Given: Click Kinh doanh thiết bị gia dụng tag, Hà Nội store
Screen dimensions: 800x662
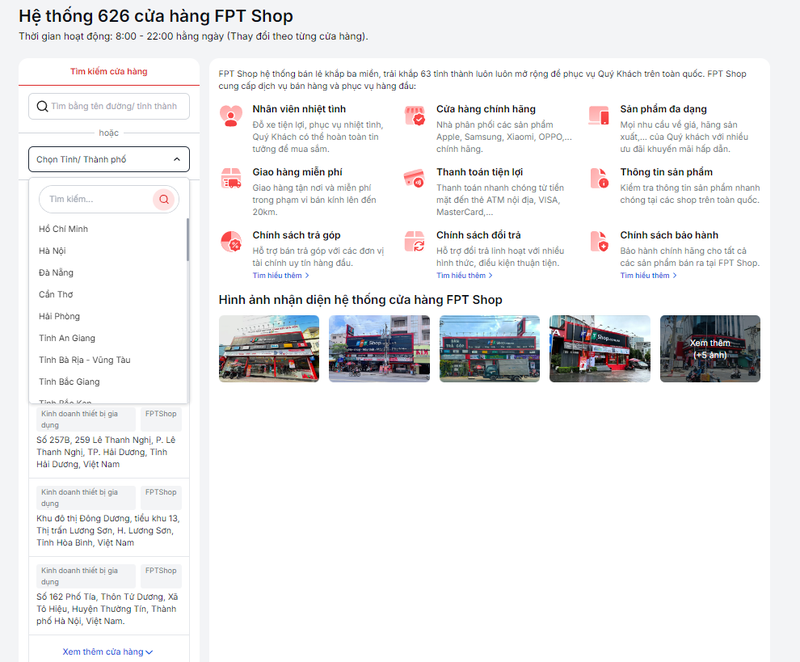Looking at the screenshot, I should (86, 576).
